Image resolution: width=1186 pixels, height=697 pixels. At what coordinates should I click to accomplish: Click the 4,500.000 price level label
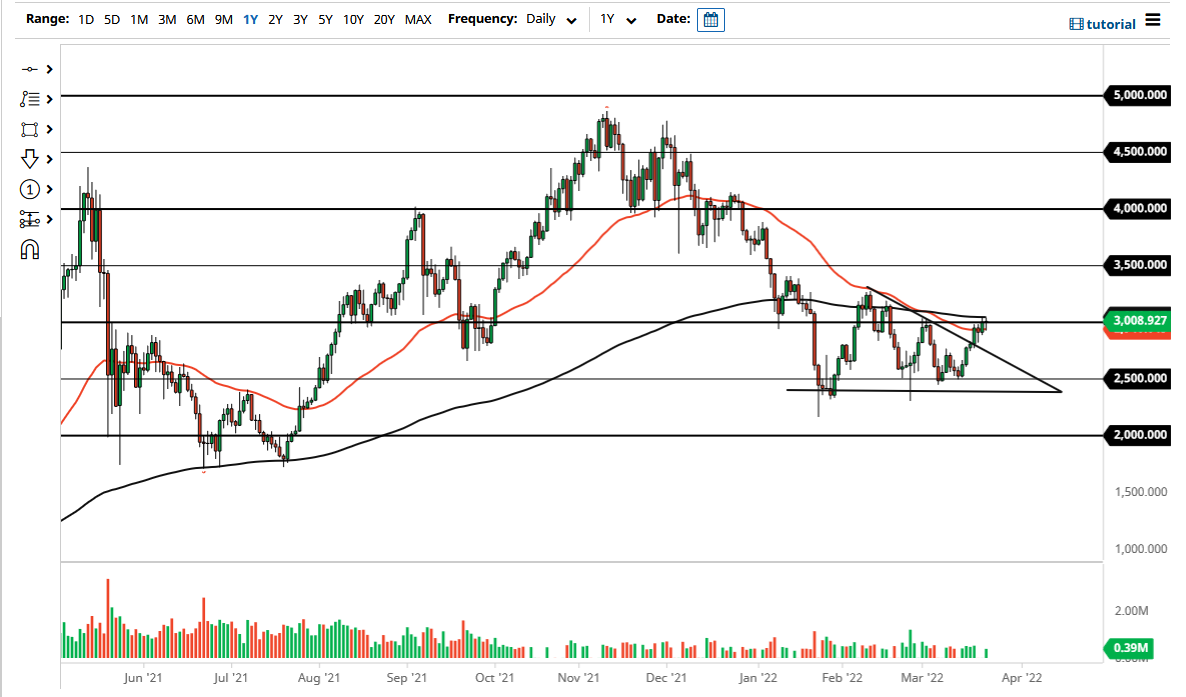tap(1137, 152)
